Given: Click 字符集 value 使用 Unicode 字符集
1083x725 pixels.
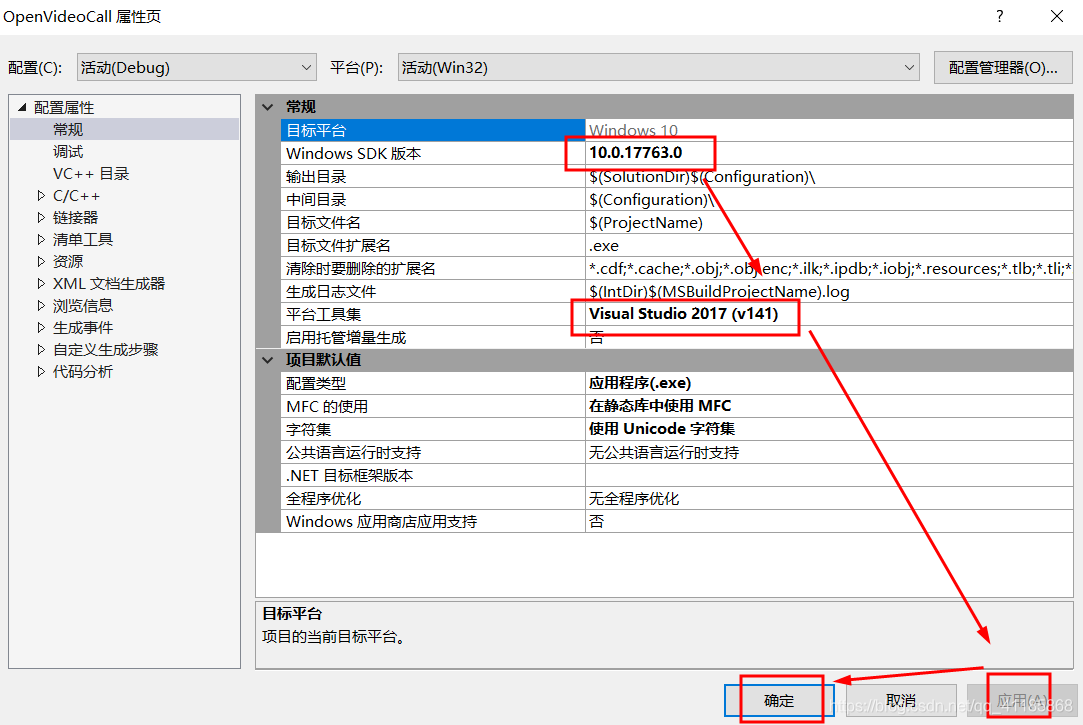Looking at the screenshot, I should [x=829, y=429].
